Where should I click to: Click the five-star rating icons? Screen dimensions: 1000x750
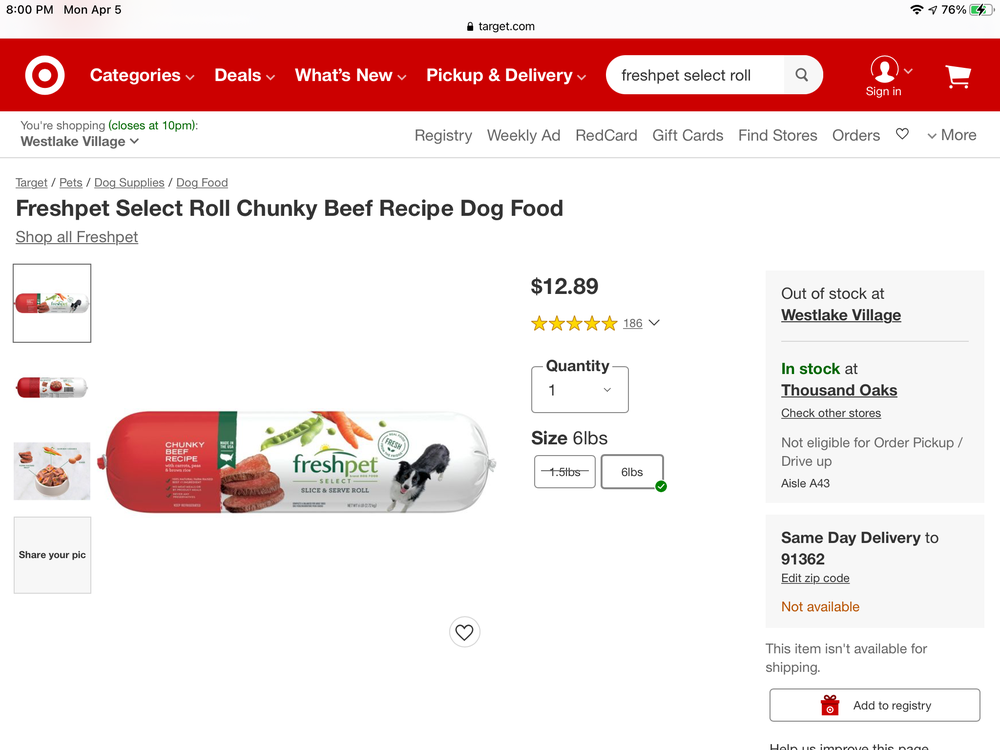tap(574, 323)
